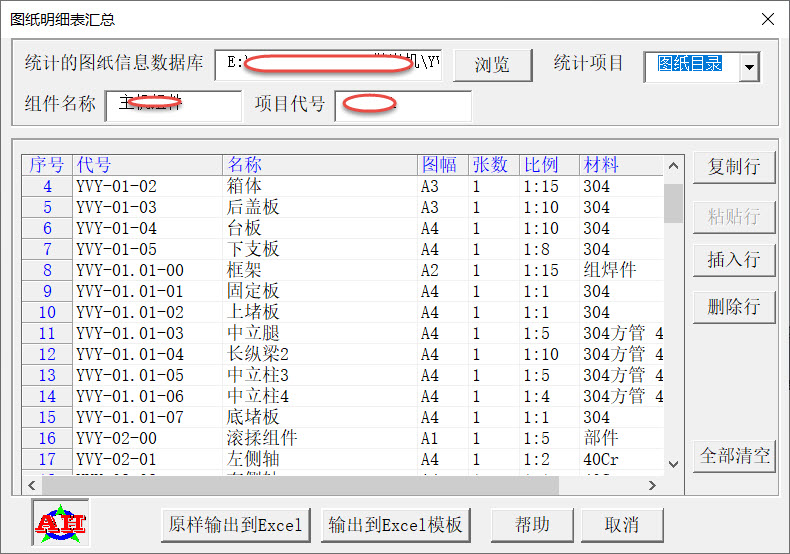The image size is (790, 554).
Task: Click cell YVY-01.01-03
Action: [x=148, y=333]
